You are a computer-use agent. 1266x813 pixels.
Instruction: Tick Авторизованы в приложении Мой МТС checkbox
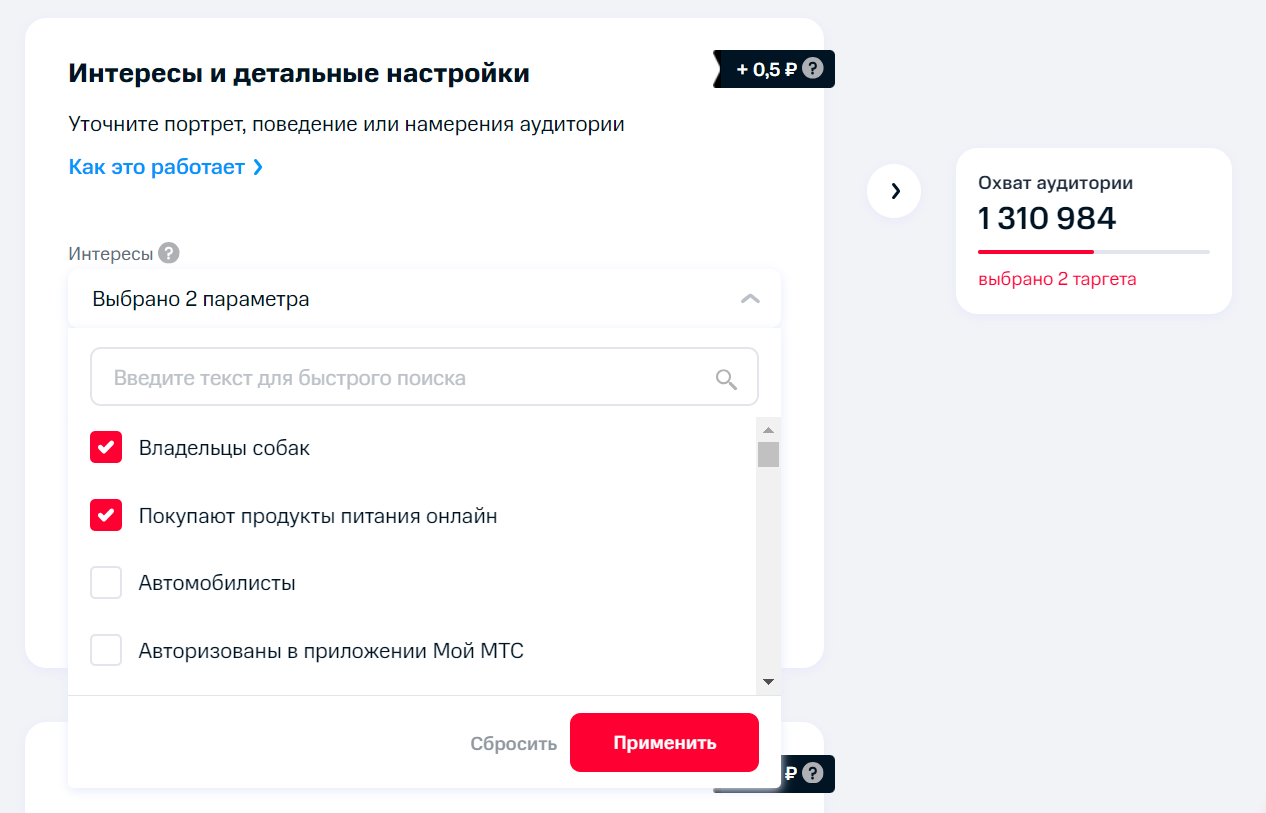tap(106, 651)
